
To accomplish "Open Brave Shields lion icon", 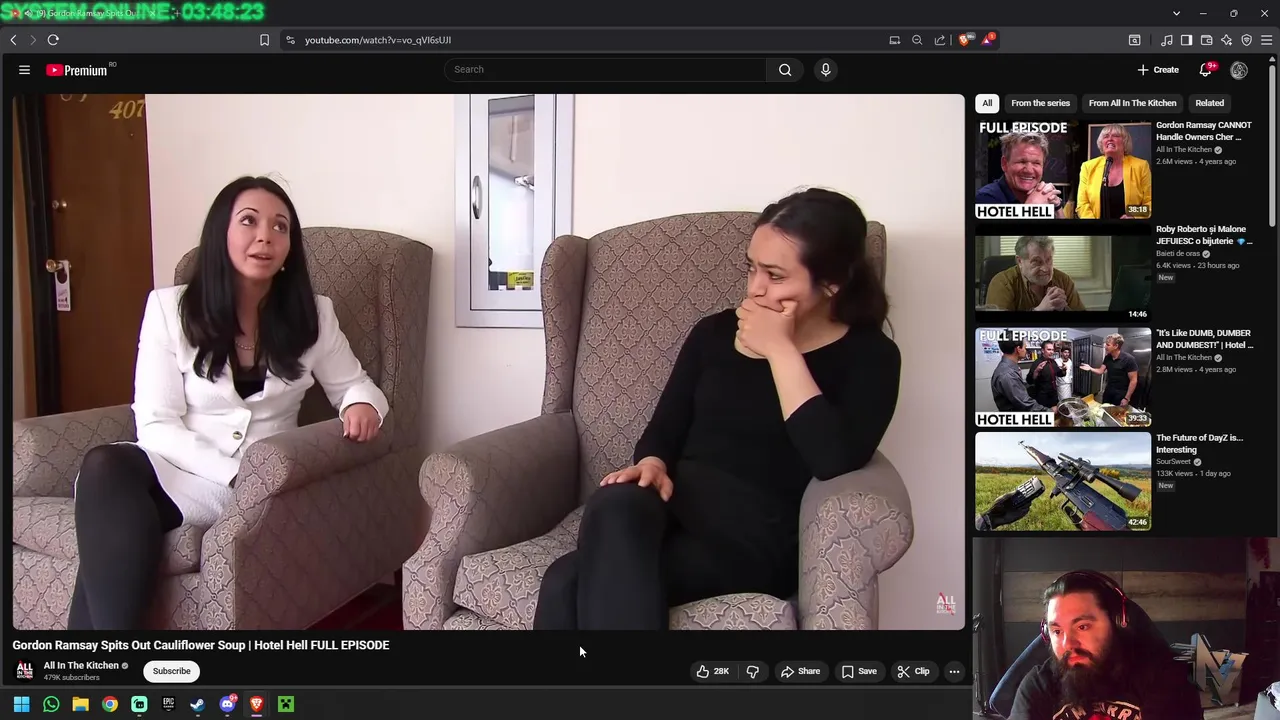I will click(965, 40).
